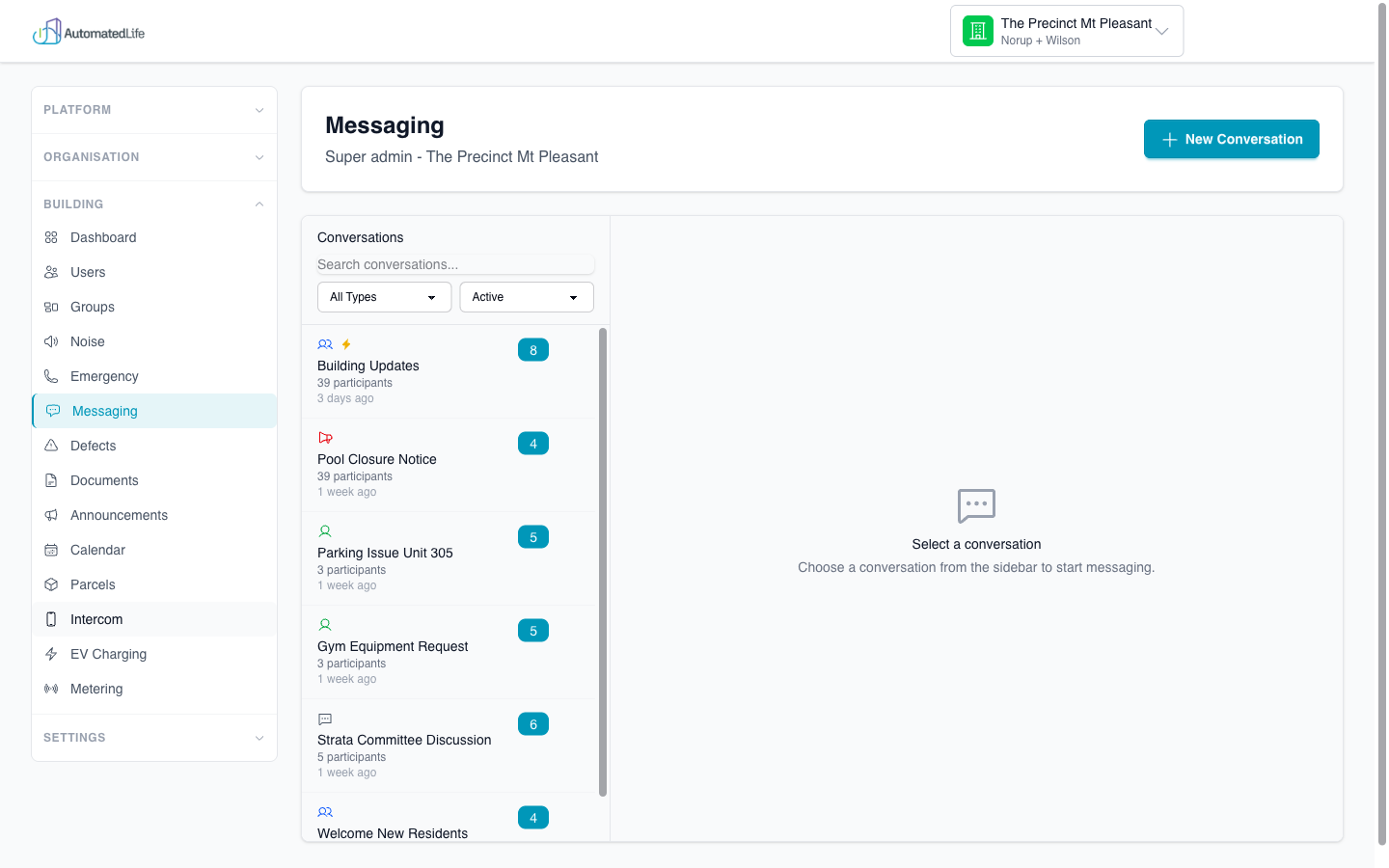1389x868 pixels.
Task: Open the Calendar icon in sidebar
Action: pos(52,550)
